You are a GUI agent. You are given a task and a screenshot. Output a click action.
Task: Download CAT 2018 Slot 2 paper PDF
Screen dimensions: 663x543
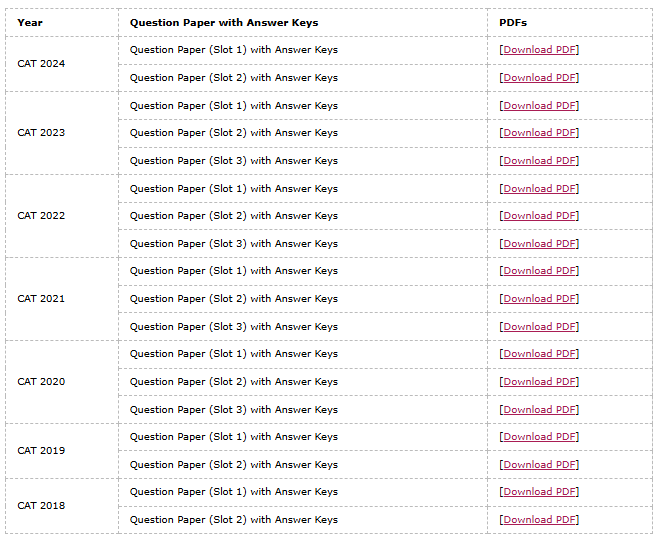coord(539,519)
